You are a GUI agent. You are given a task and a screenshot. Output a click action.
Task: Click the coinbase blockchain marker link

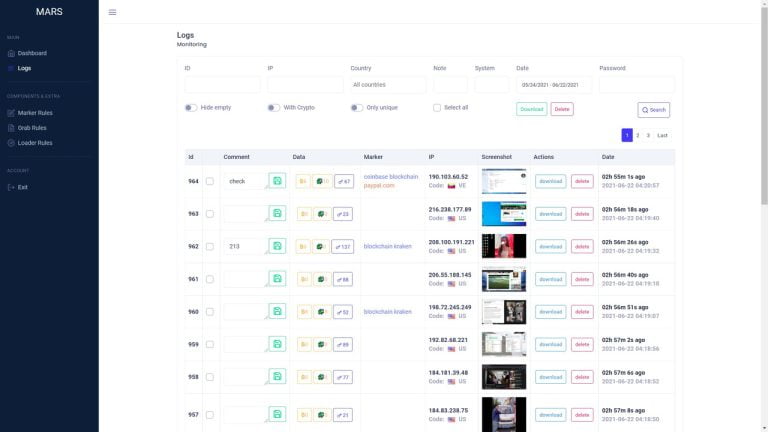(x=391, y=177)
